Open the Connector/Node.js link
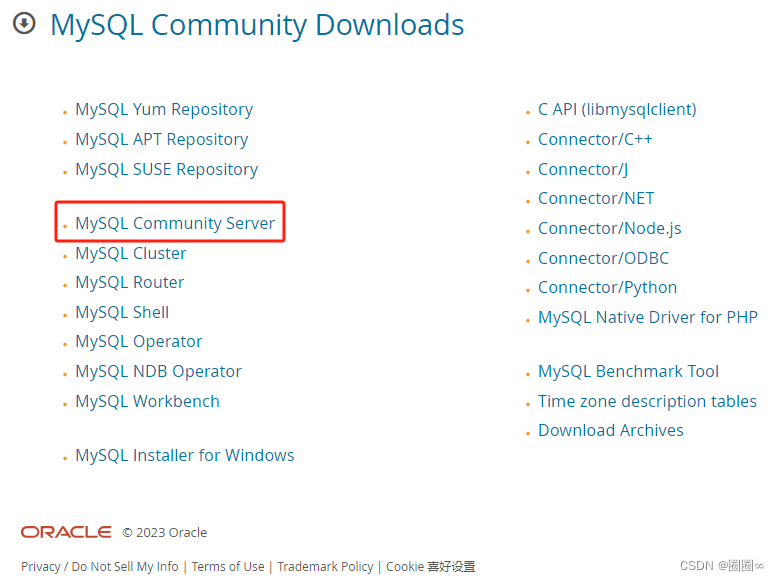The image size is (779, 581). click(x=610, y=229)
